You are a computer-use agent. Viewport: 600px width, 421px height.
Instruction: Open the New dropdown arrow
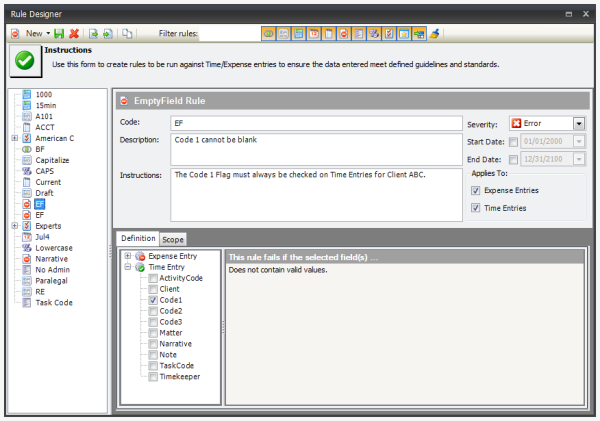coord(48,34)
